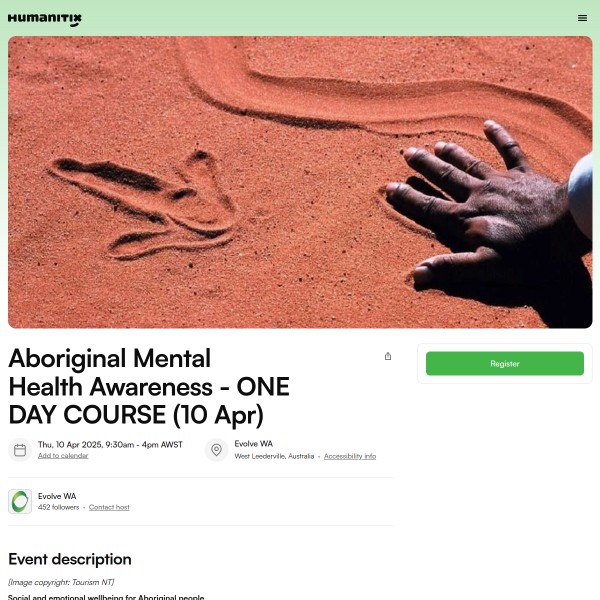Click the event title heading
Image resolution: width=600 pixels, height=600 pixels.
click(149, 387)
